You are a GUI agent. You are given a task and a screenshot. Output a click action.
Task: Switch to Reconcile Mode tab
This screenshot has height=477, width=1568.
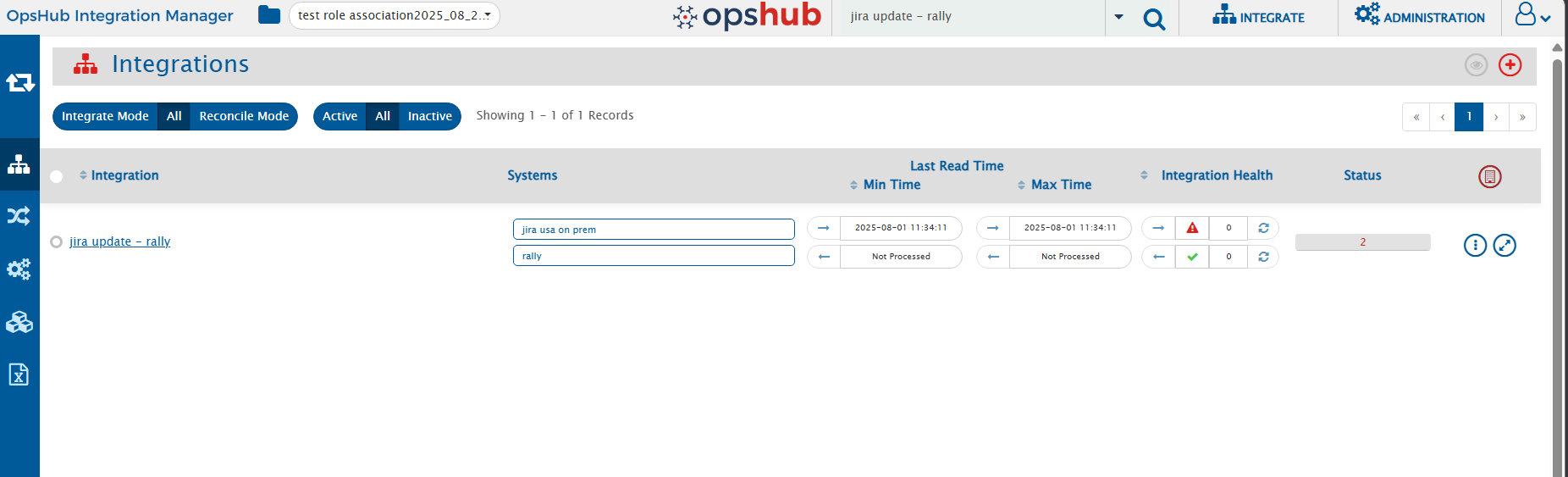point(244,116)
